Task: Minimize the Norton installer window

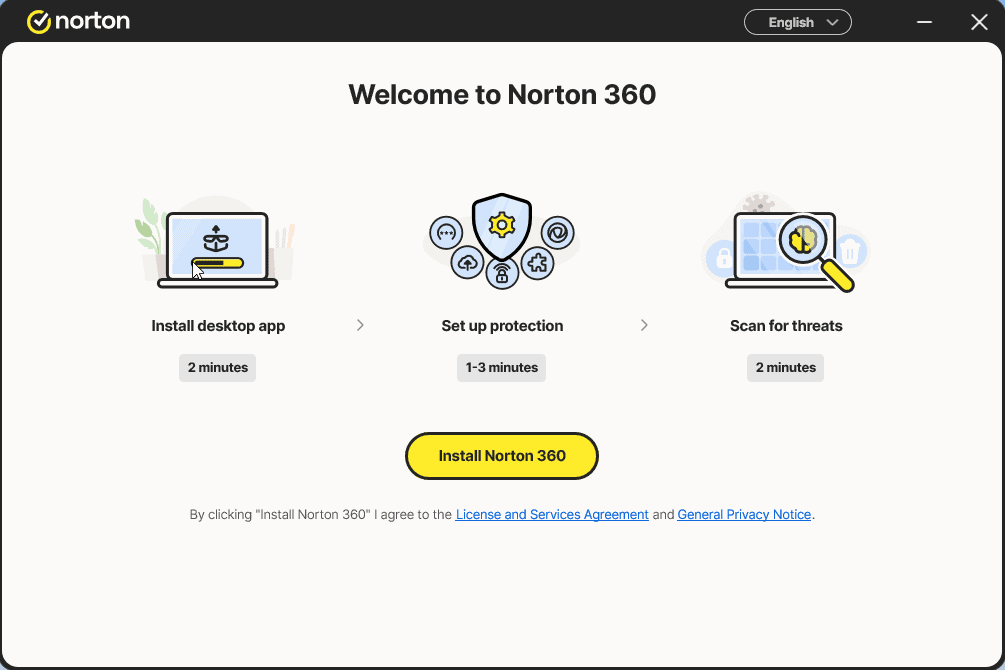Action: tap(922, 22)
